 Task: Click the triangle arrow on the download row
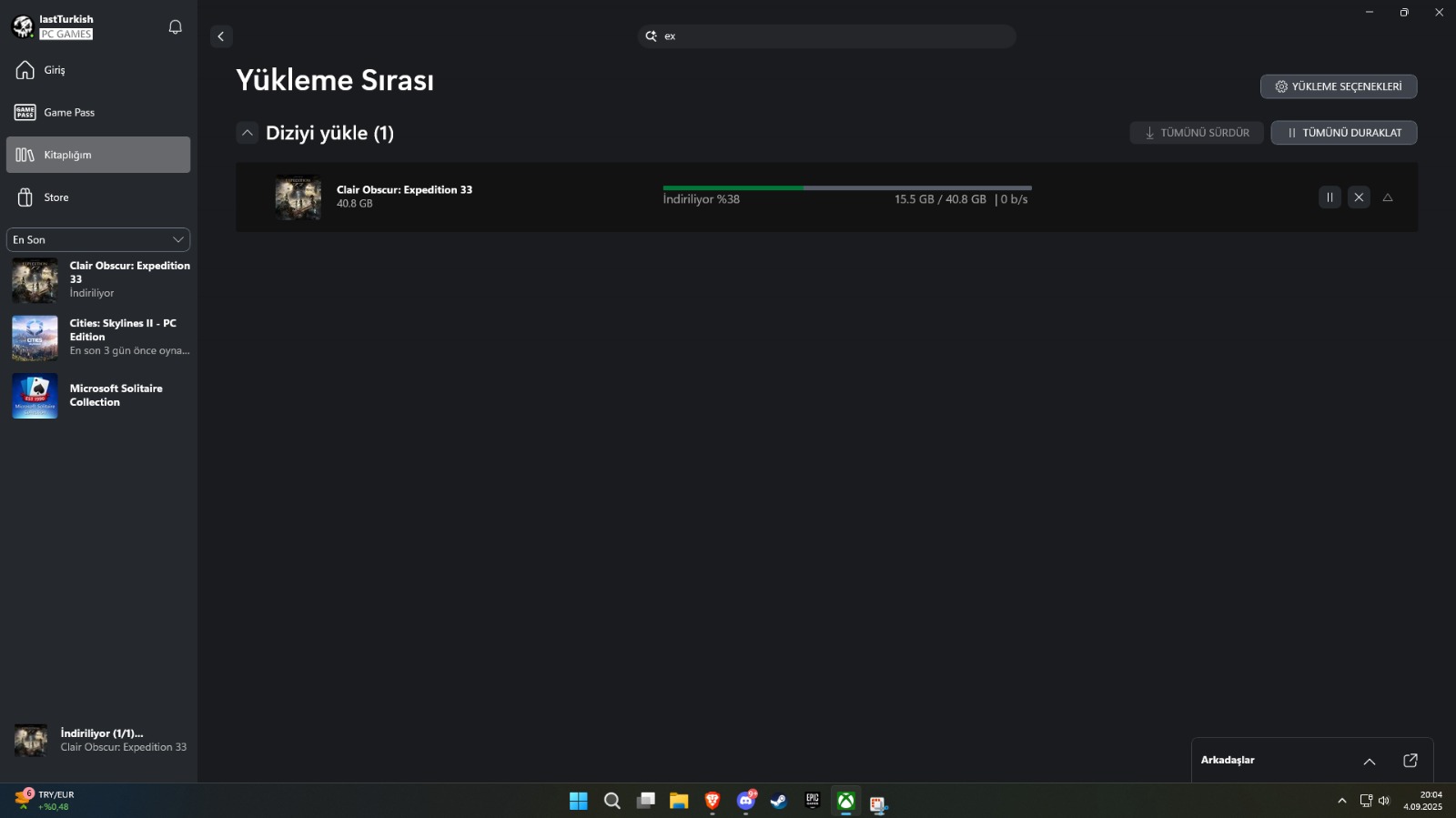pyautogui.click(x=1388, y=197)
